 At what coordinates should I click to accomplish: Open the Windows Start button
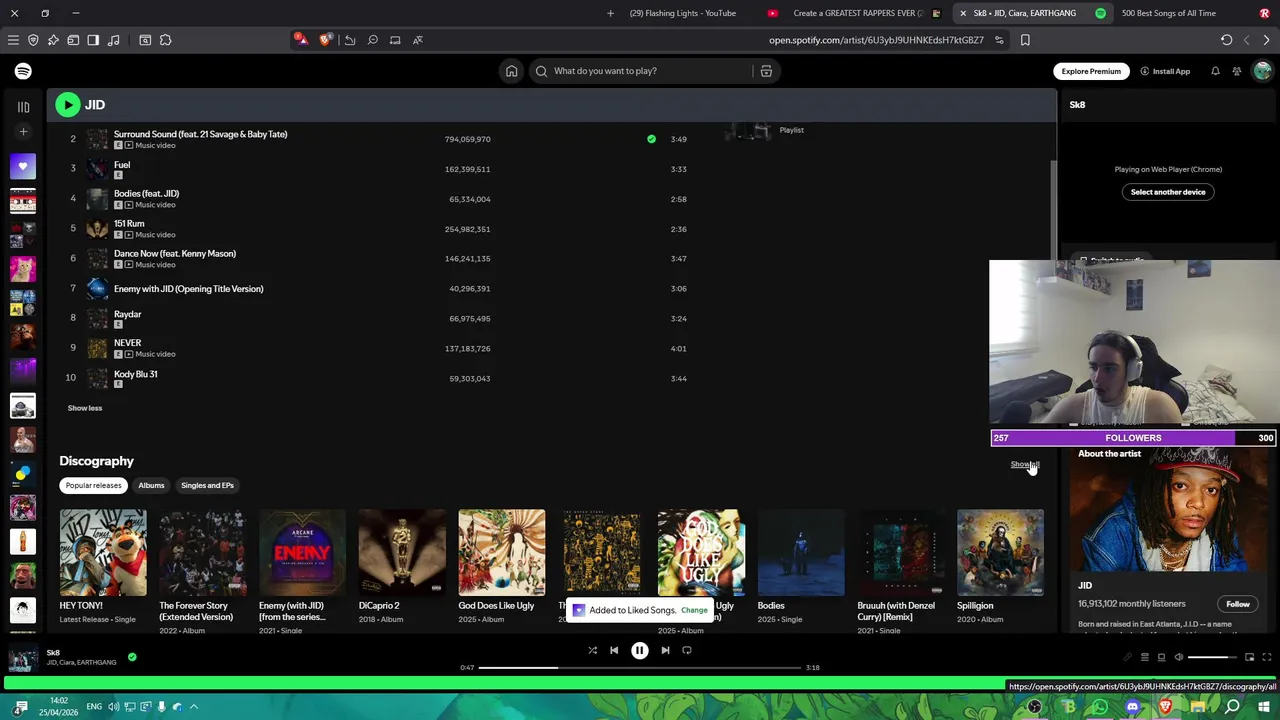(1263, 707)
